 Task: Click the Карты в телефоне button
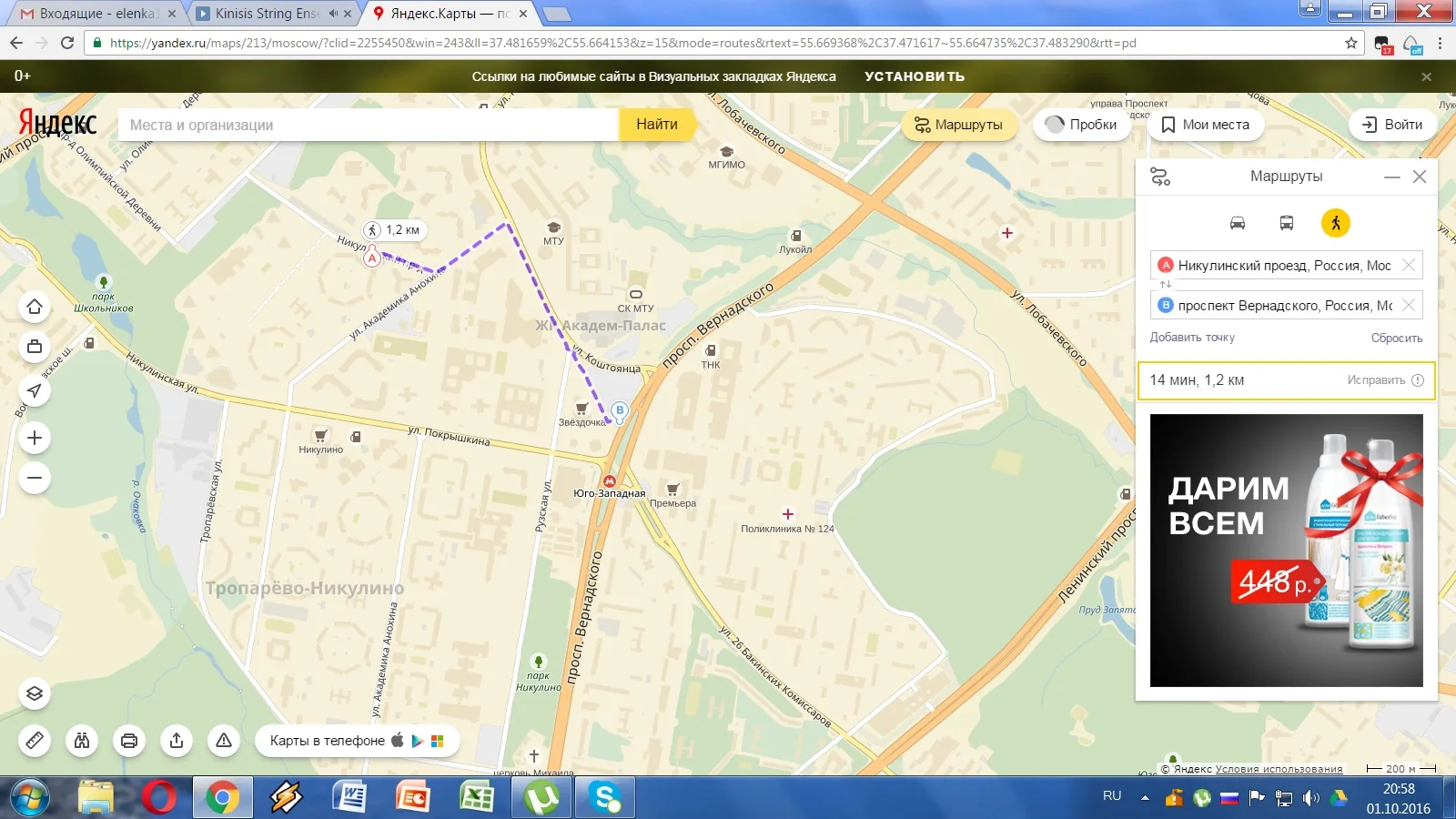tap(357, 741)
